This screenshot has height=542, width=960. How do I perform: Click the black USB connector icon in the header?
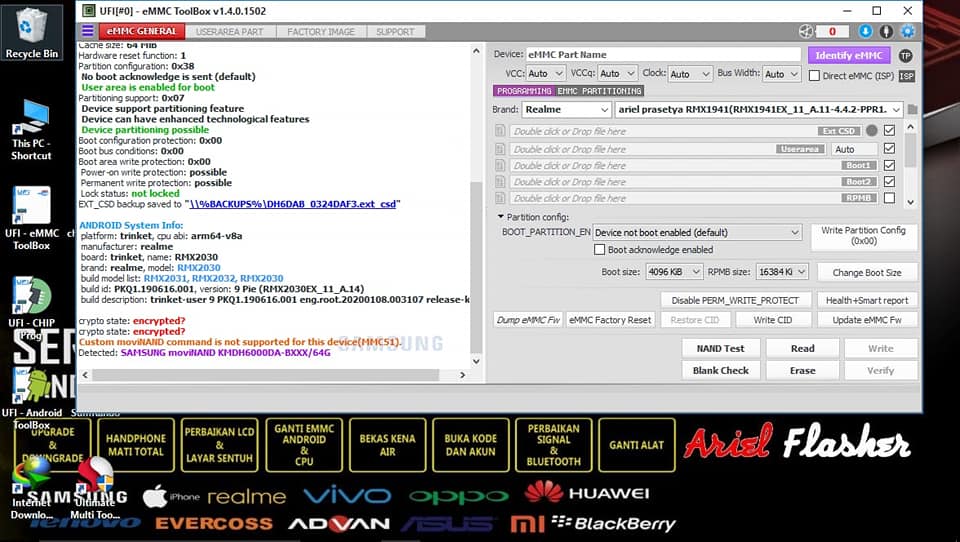pos(886,31)
